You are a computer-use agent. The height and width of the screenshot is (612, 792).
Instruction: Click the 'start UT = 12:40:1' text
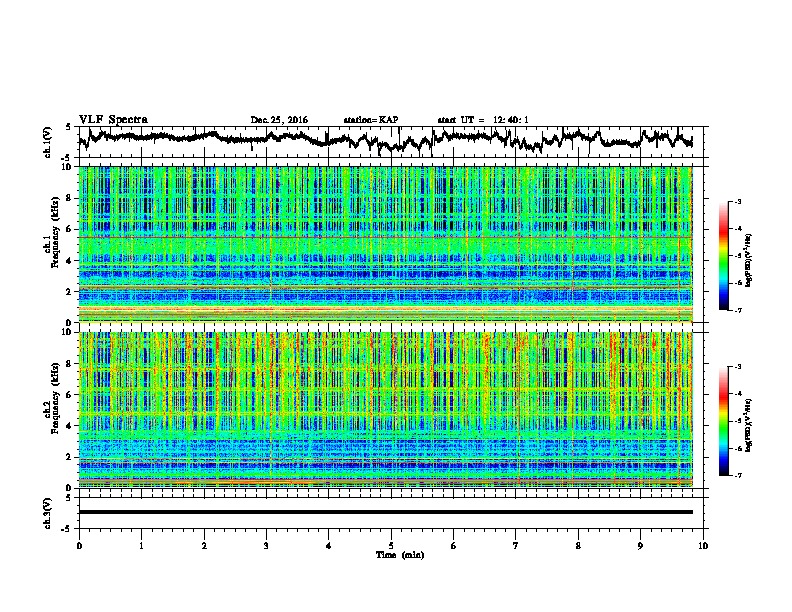(x=483, y=120)
